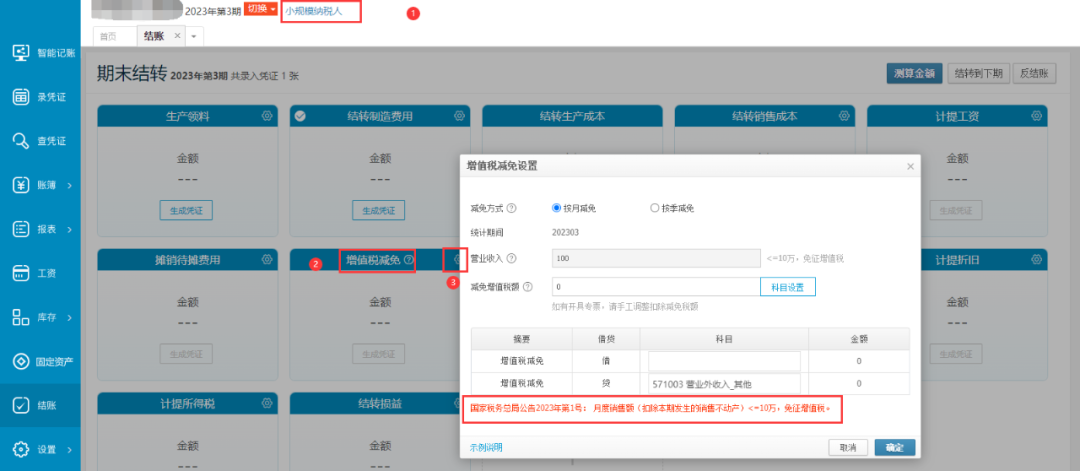Click the 减免增值税额 input field
This screenshot has width=1080, height=471.
[656, 286]
